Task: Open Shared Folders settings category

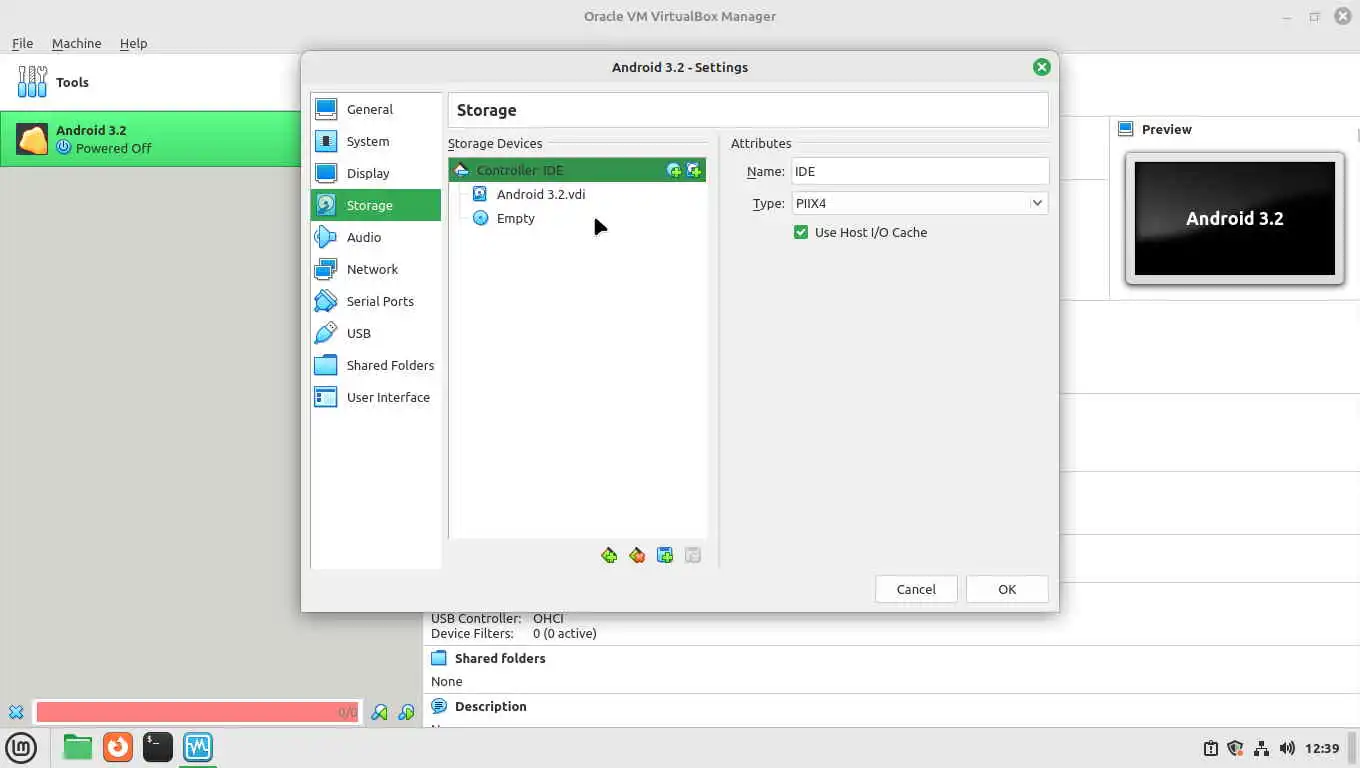Action: coord(375,365)
